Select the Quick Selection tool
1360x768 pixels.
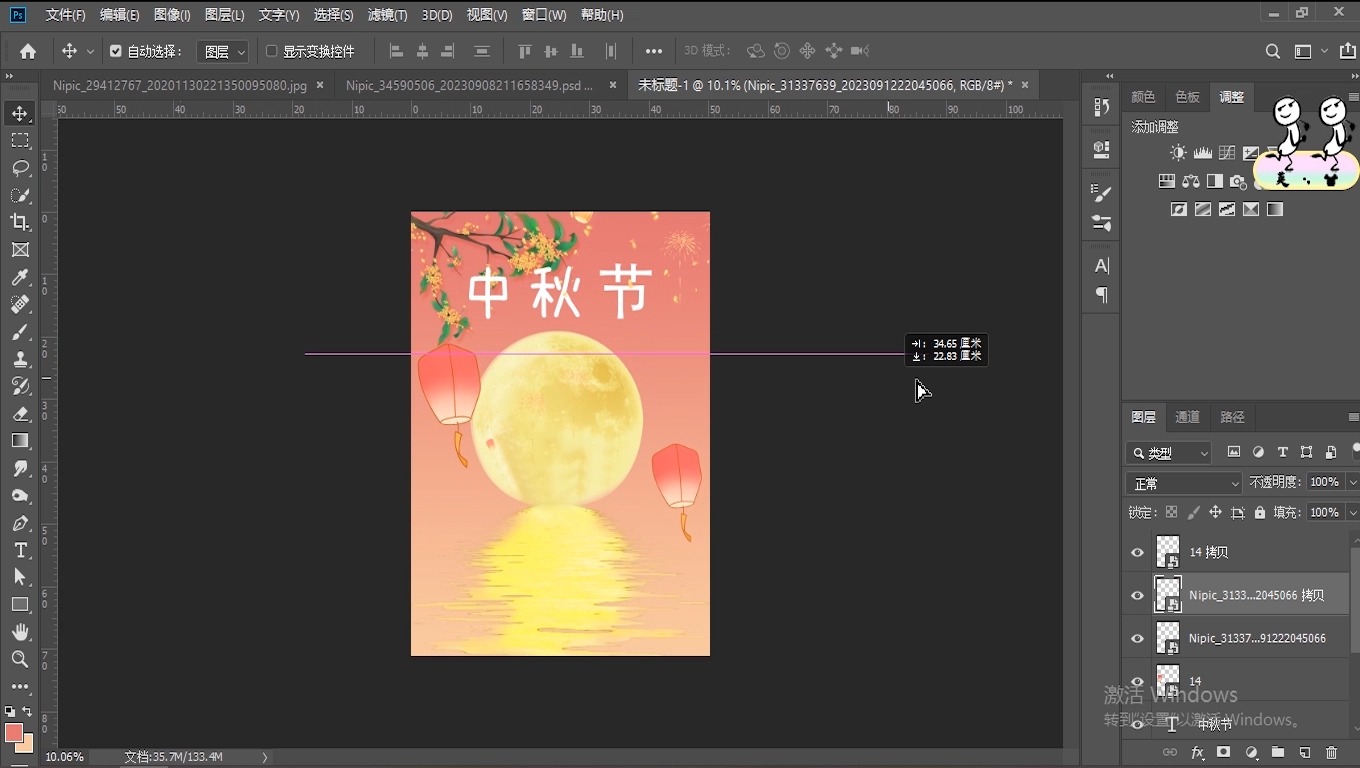click(x=20, y=195)
